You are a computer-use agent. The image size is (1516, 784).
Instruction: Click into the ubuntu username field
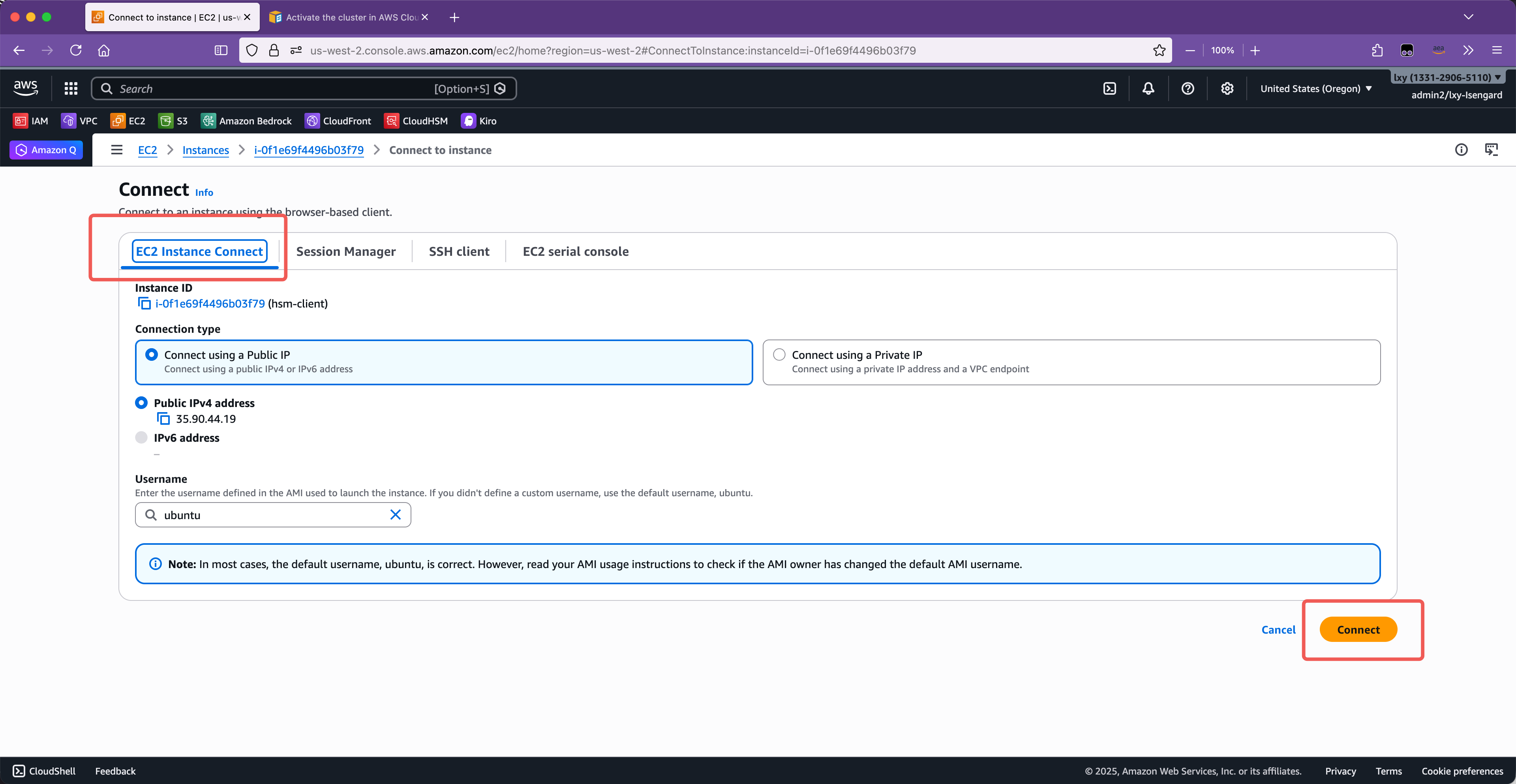click(x=271, y=515)
